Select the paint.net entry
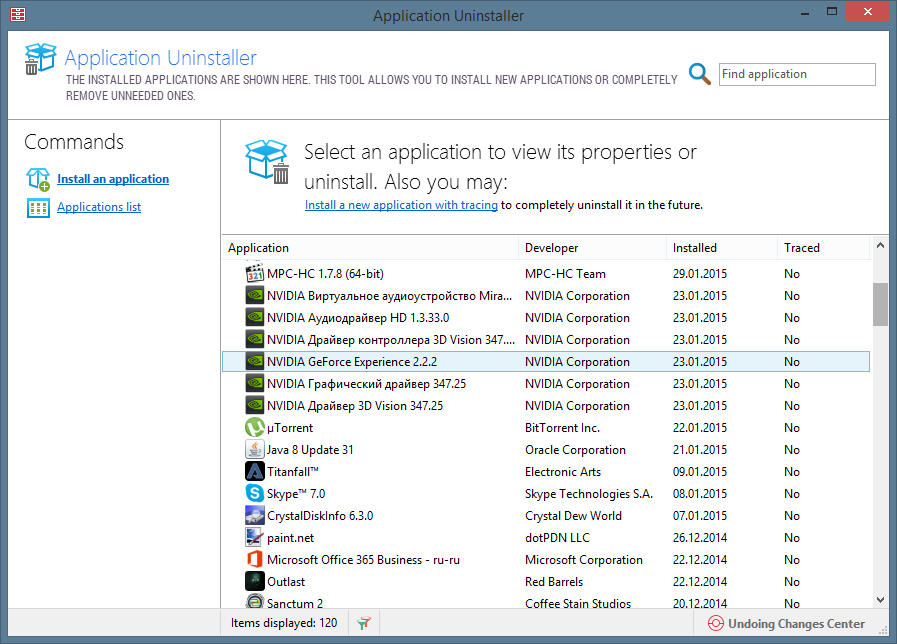 pos(546,537)
